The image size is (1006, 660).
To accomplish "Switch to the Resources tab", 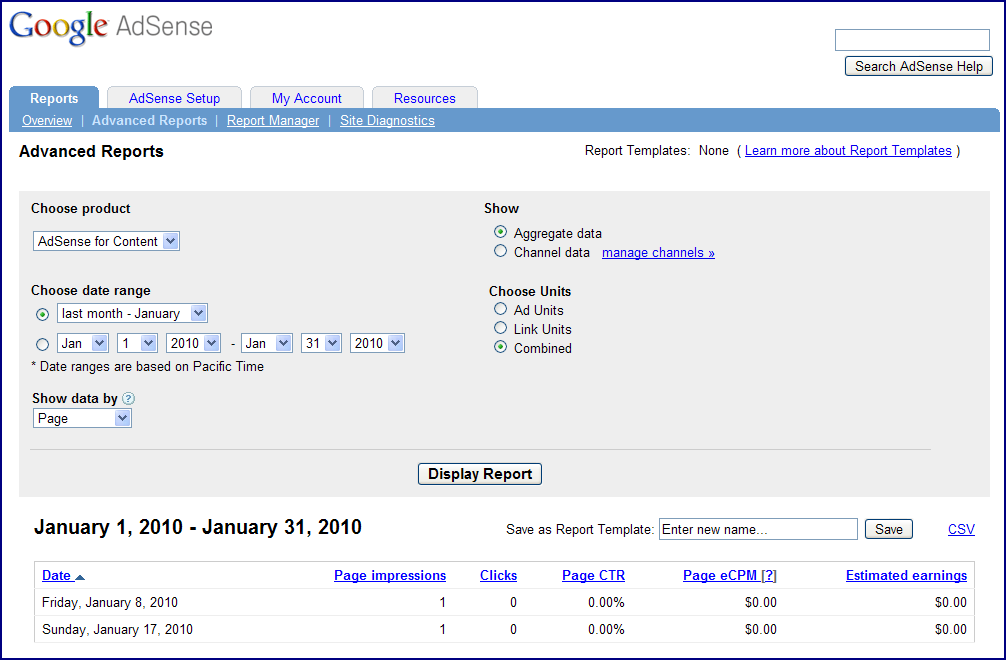I will pos(425,98).
